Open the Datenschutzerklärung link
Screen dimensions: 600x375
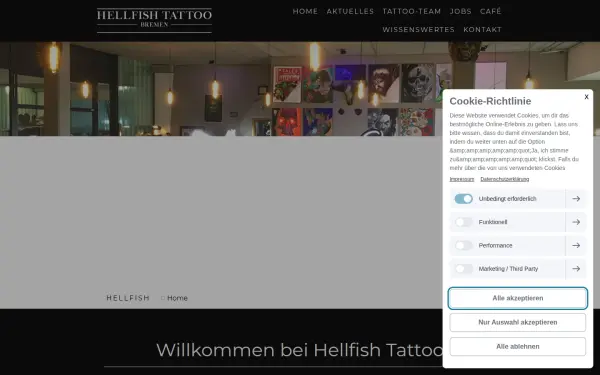(x=504, y=179)
